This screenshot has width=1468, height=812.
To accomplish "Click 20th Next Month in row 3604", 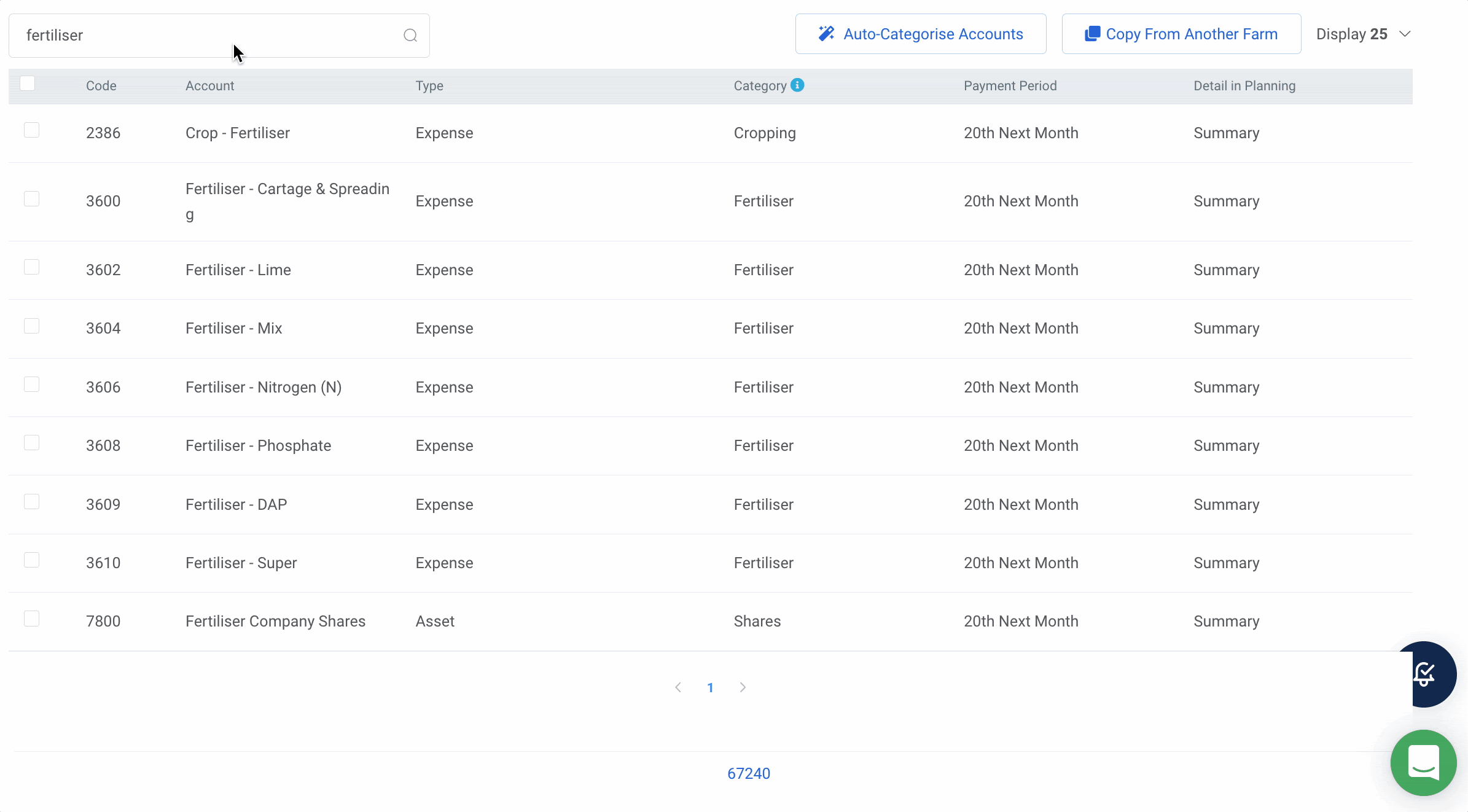I will click(1021, 329).
